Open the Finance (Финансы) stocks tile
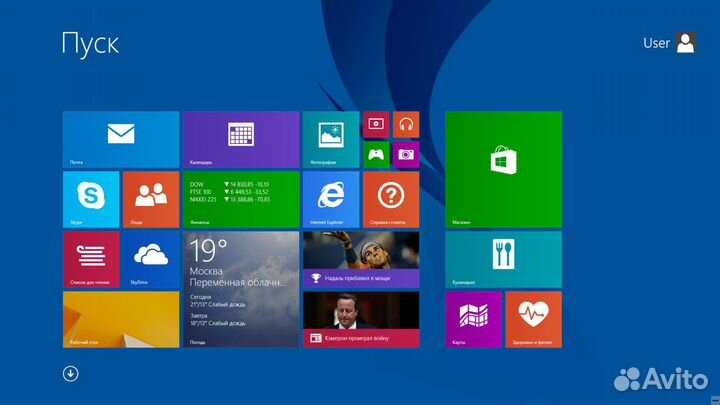 pos(241,200)
